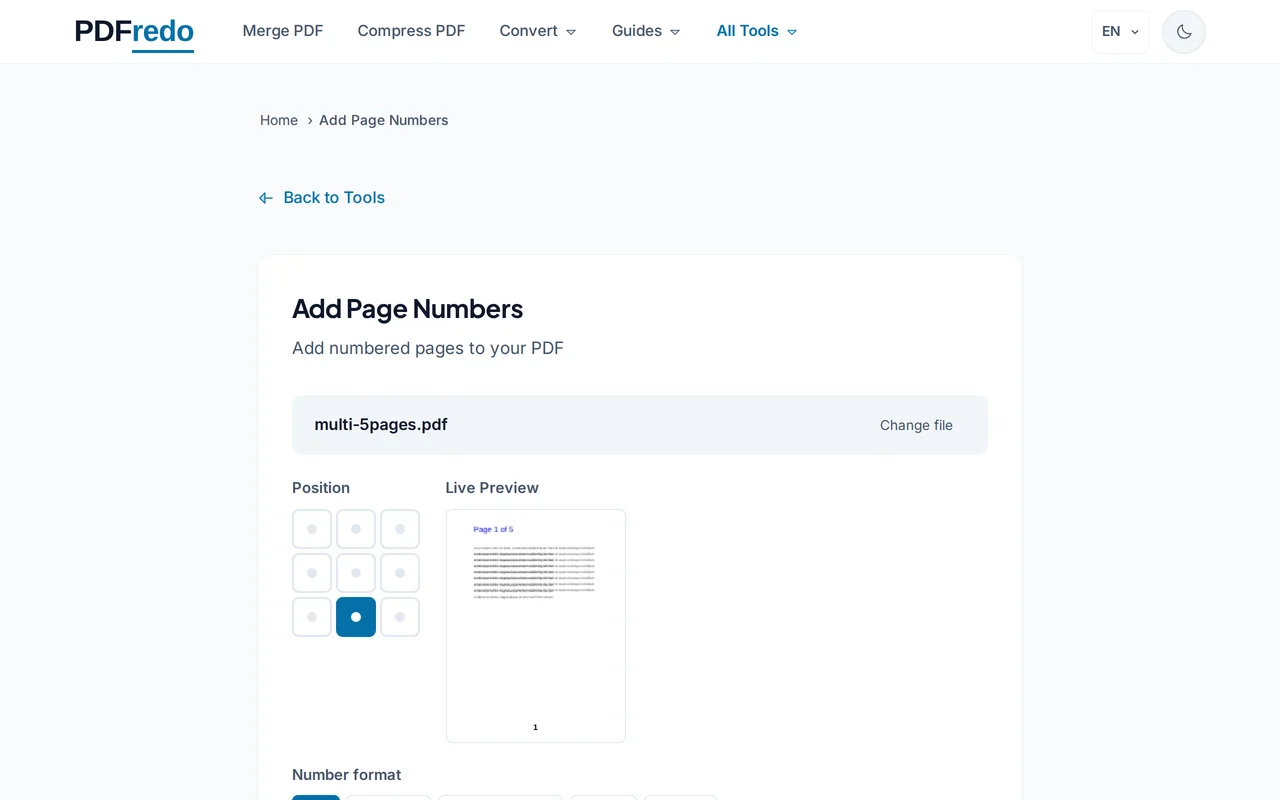The image size is (1280, 800).
Task: Select the middle-right page number position
Action: click(x=399, y=572)
